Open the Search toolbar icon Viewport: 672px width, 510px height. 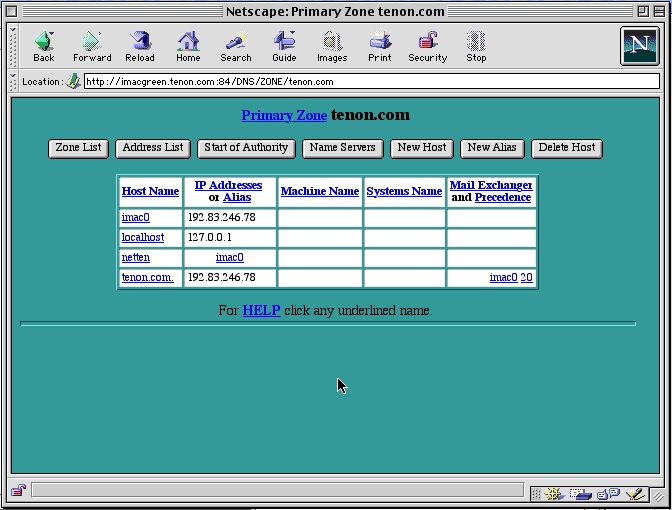236,46
